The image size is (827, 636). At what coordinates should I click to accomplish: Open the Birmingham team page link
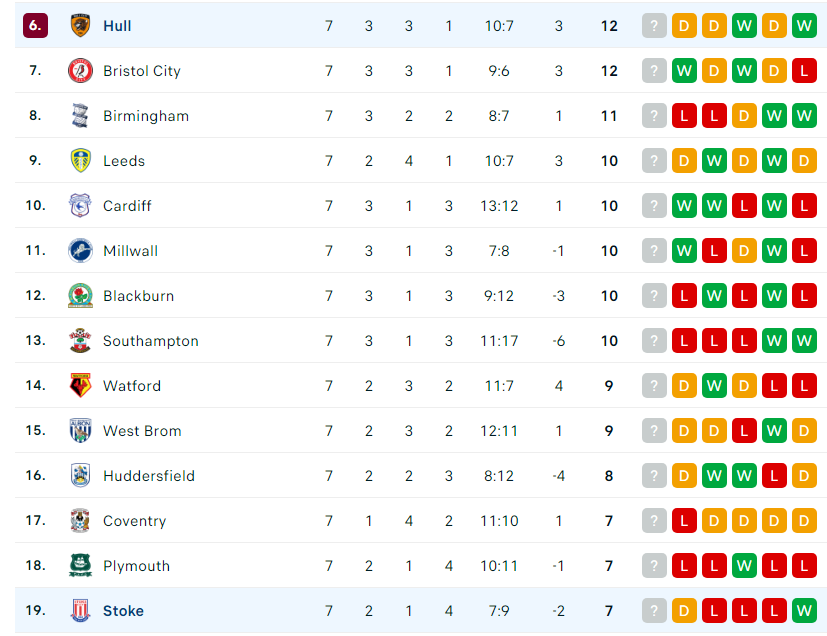[146, 116]
